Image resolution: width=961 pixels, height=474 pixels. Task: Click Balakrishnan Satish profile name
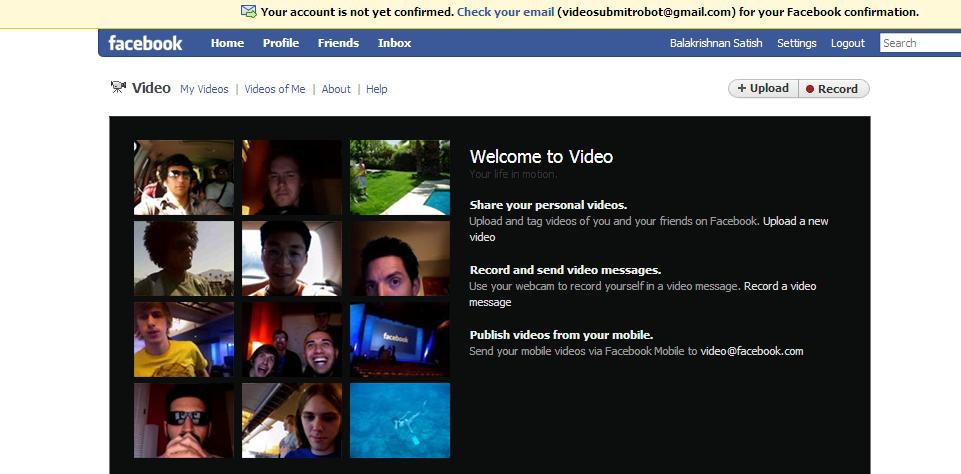pos(716,43)
